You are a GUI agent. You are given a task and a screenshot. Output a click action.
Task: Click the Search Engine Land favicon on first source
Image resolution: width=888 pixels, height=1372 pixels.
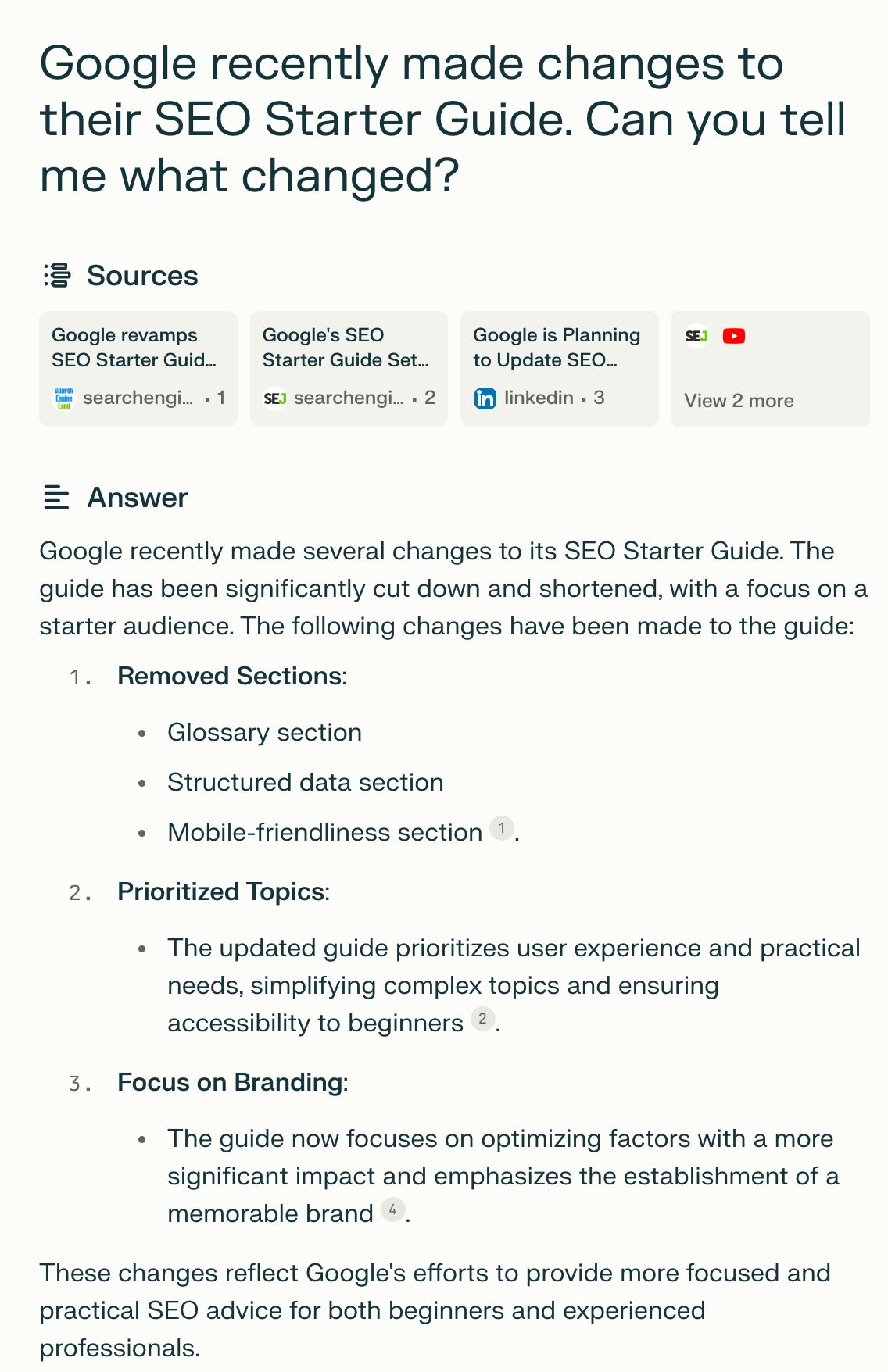pos(64,397)
